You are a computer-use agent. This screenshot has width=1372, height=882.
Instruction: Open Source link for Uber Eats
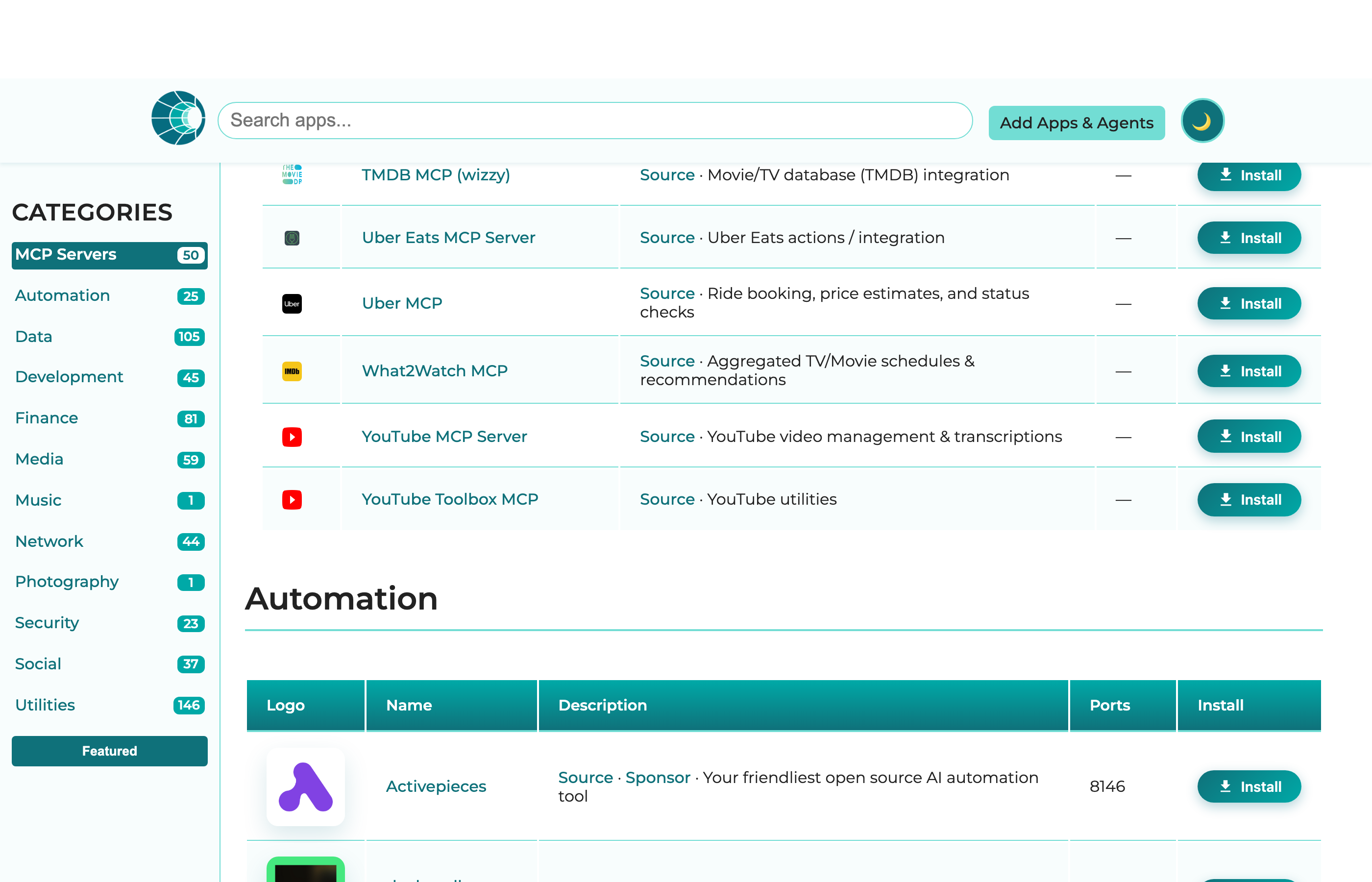tap(667, 238)
